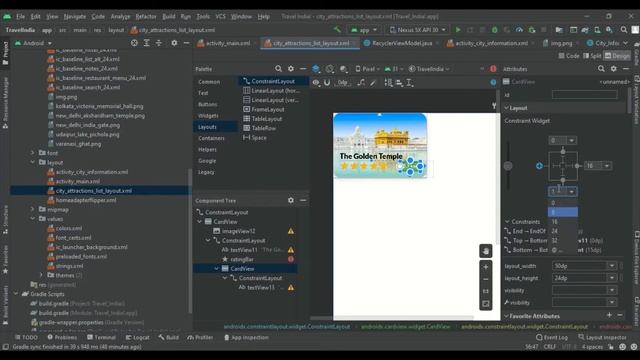Click the infer constraints magic wand
The height and width of the screenshot is (360, 640).
click(373, 83)
